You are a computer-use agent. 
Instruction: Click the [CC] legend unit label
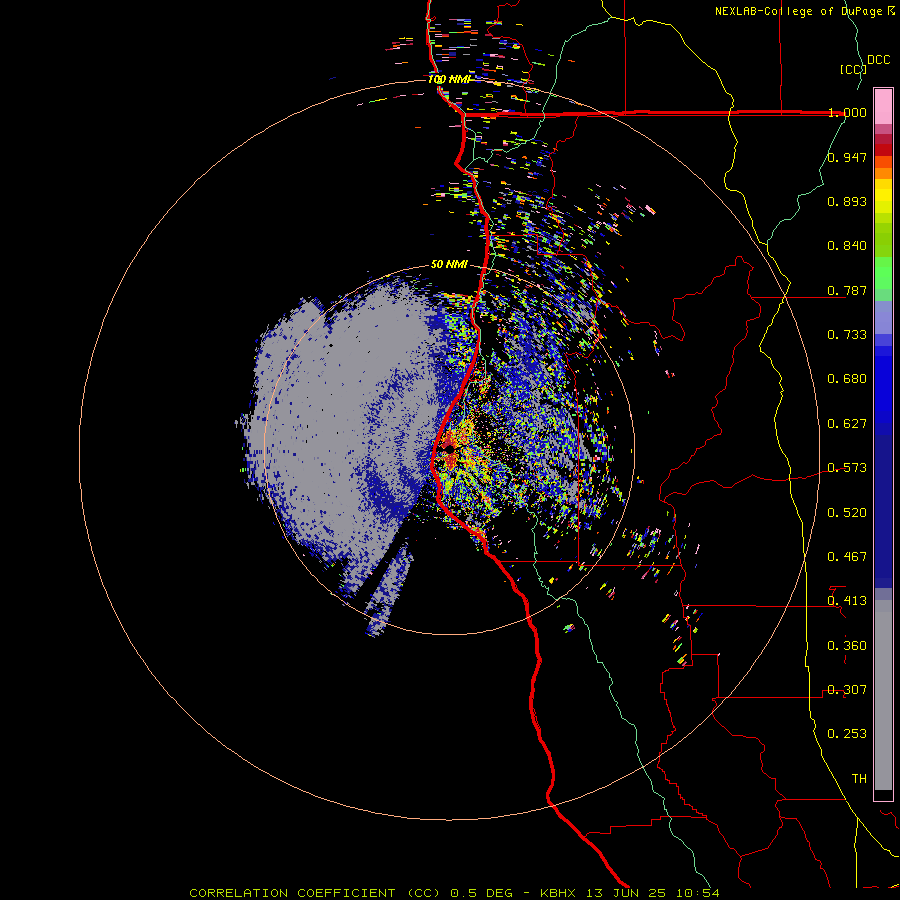tap(853, 69)
